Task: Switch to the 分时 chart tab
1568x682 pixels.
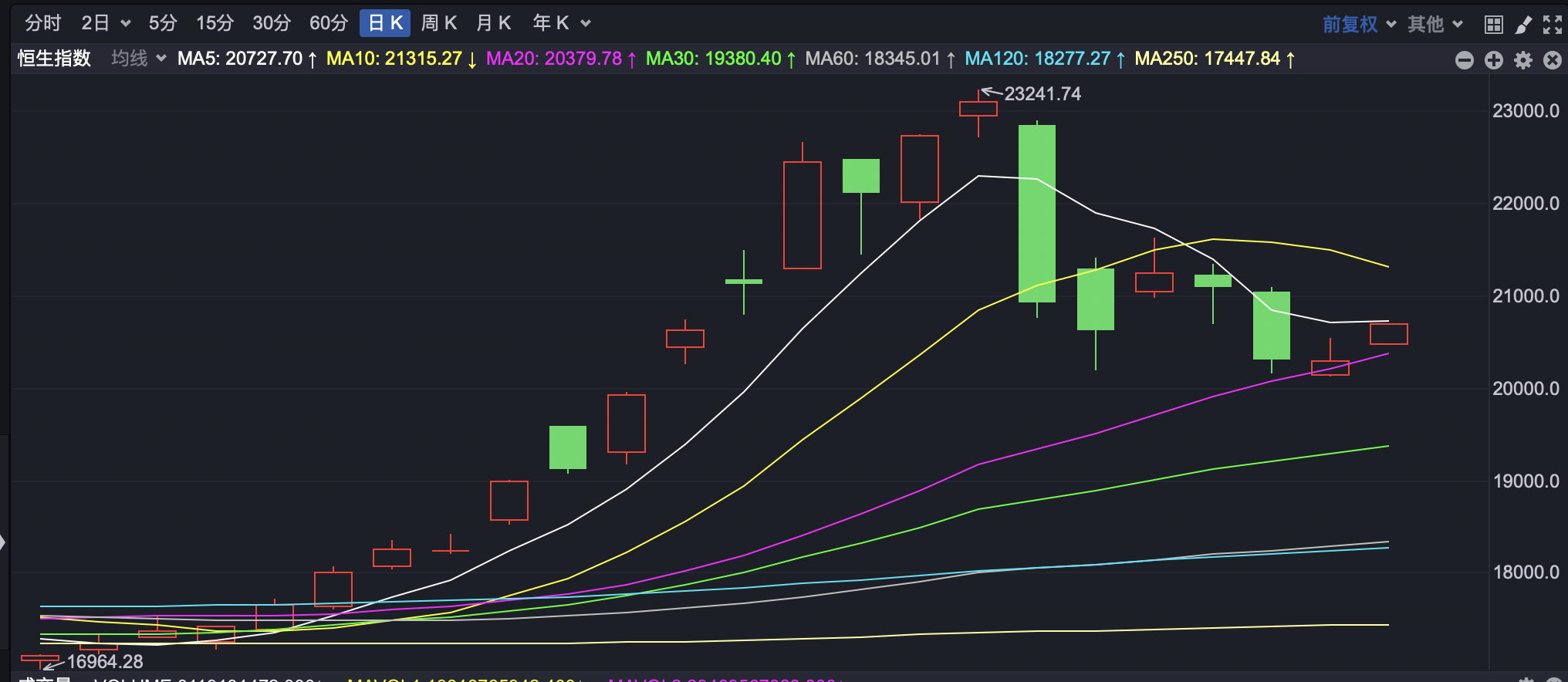Action: [x=42, y=23]
